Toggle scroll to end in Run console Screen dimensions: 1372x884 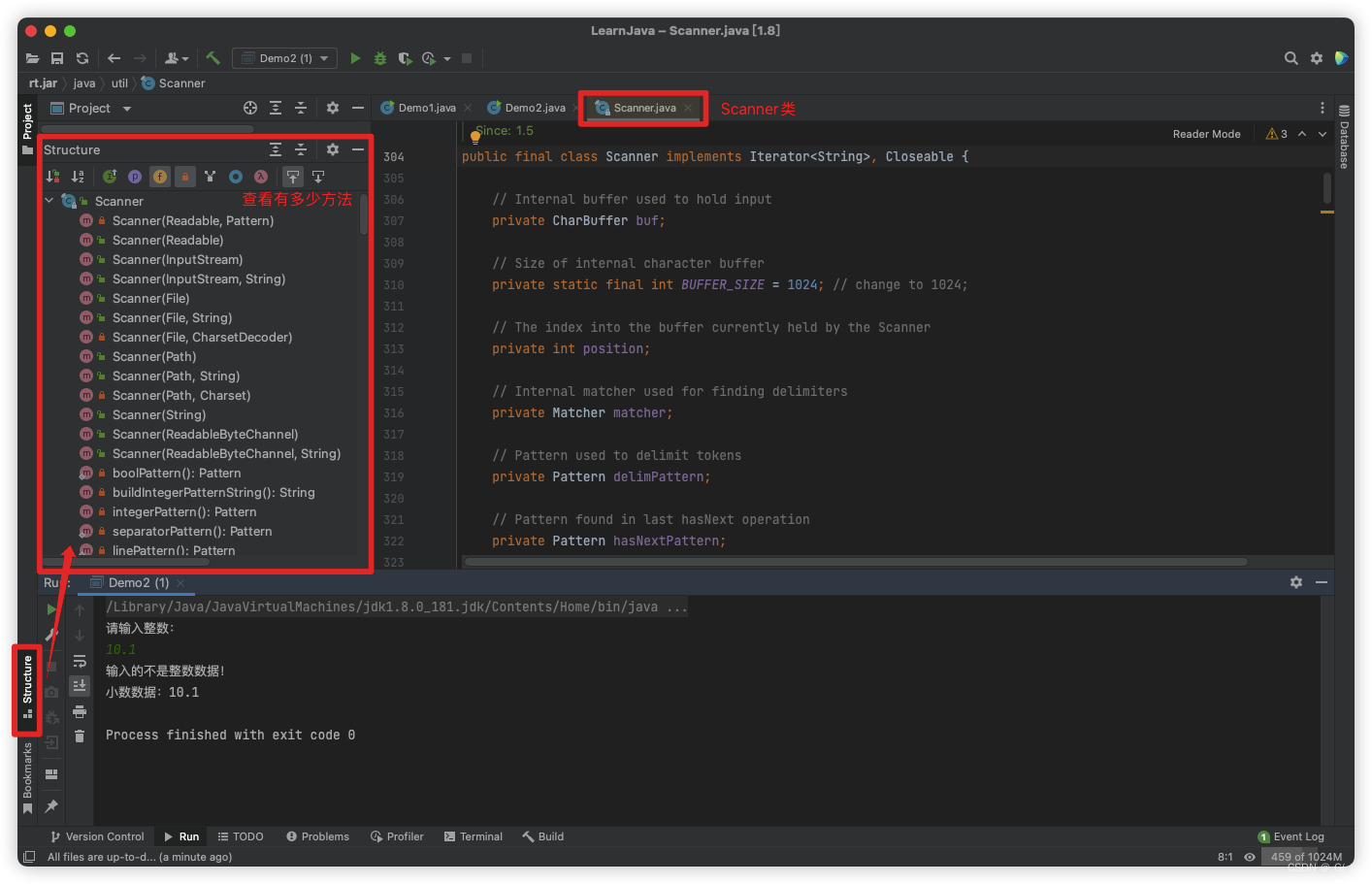[80, 685]
